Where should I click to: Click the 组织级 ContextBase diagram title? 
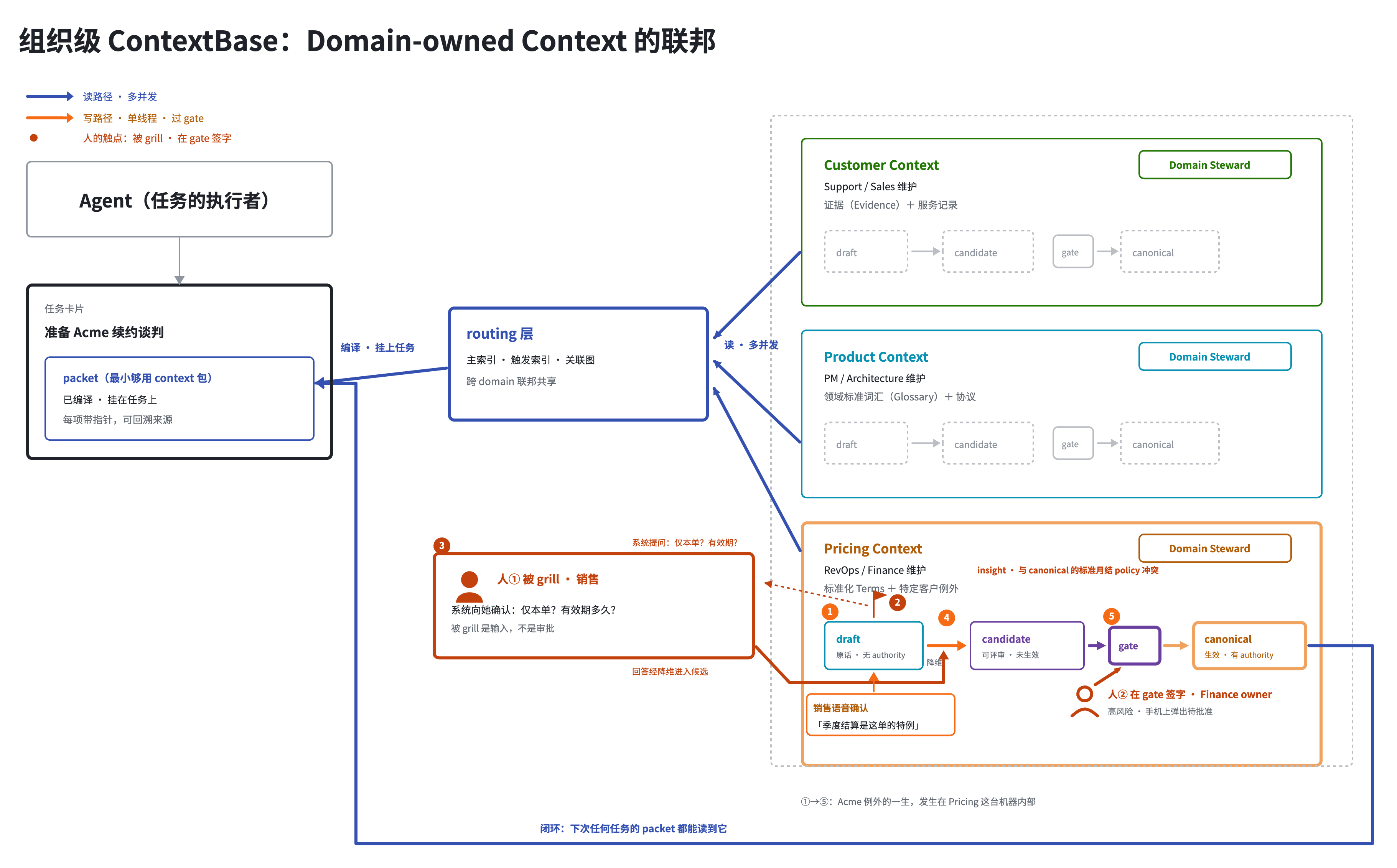[x=367, y=41]
